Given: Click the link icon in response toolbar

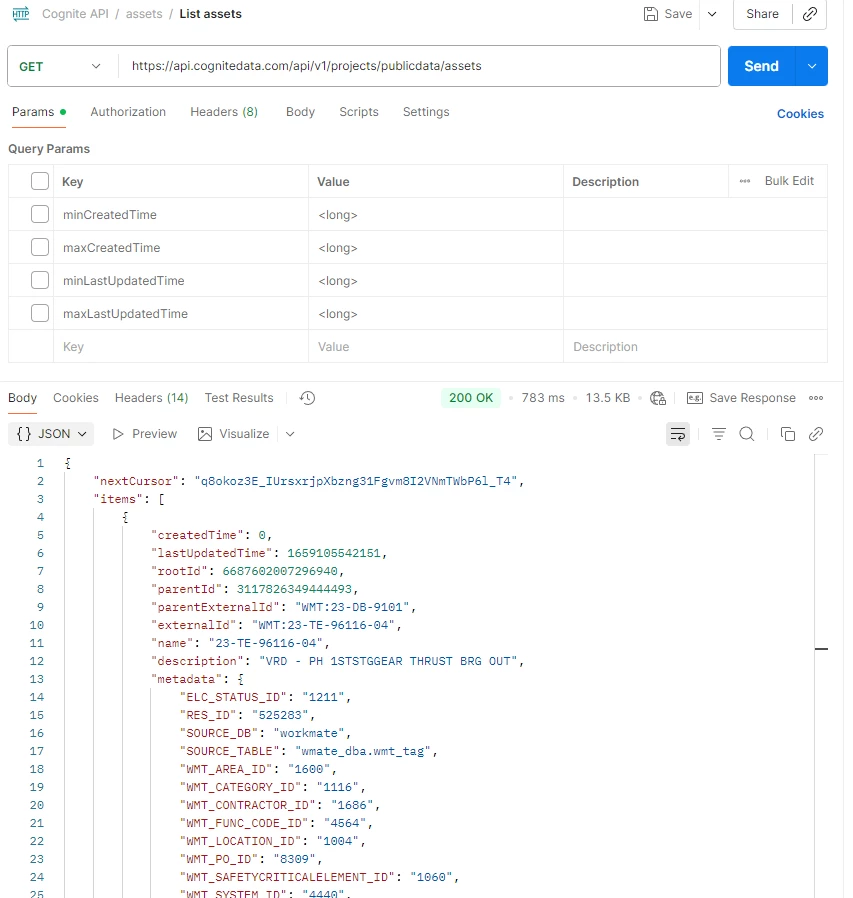Looking at the screenshot, I should click(x=816, y=434).
